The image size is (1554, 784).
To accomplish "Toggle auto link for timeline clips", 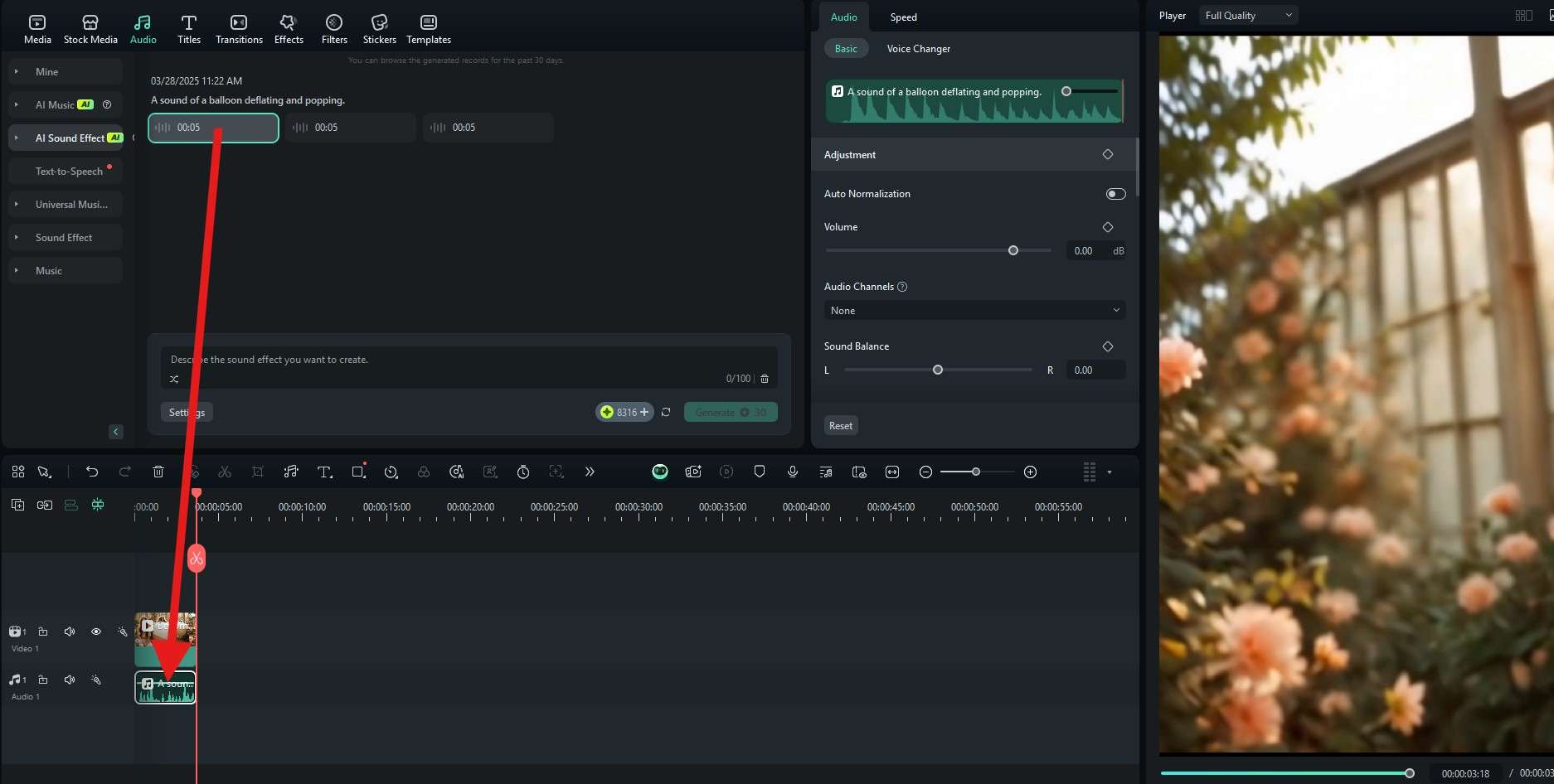I will [45, 505].
